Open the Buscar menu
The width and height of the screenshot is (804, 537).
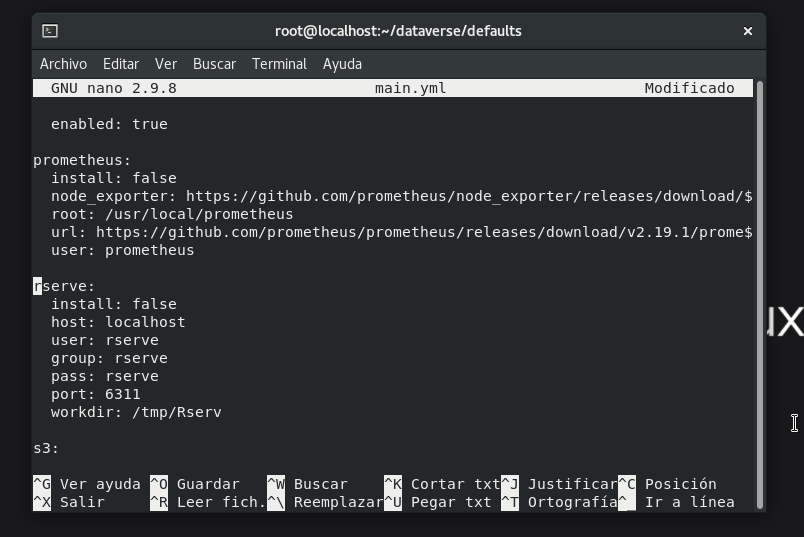214,64
